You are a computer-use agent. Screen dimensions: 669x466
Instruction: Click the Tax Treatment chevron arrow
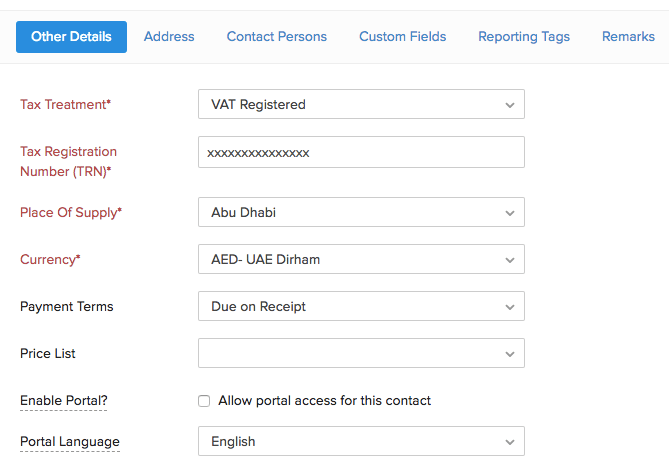509,104
